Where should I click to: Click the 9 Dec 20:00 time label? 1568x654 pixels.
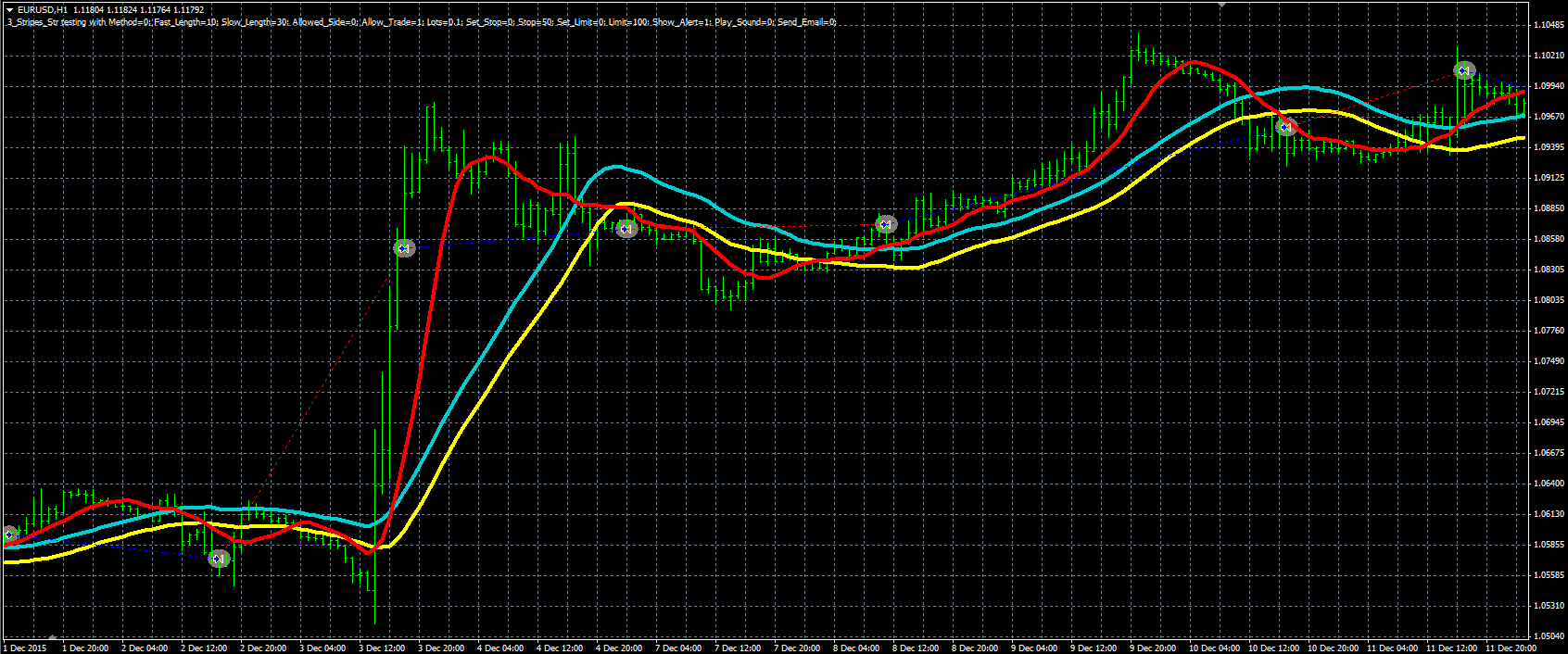[1153, 648]
